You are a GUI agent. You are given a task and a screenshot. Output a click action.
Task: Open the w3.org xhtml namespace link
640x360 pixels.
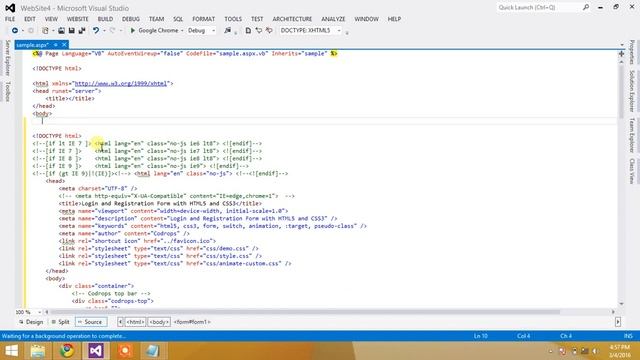[121, 84]
